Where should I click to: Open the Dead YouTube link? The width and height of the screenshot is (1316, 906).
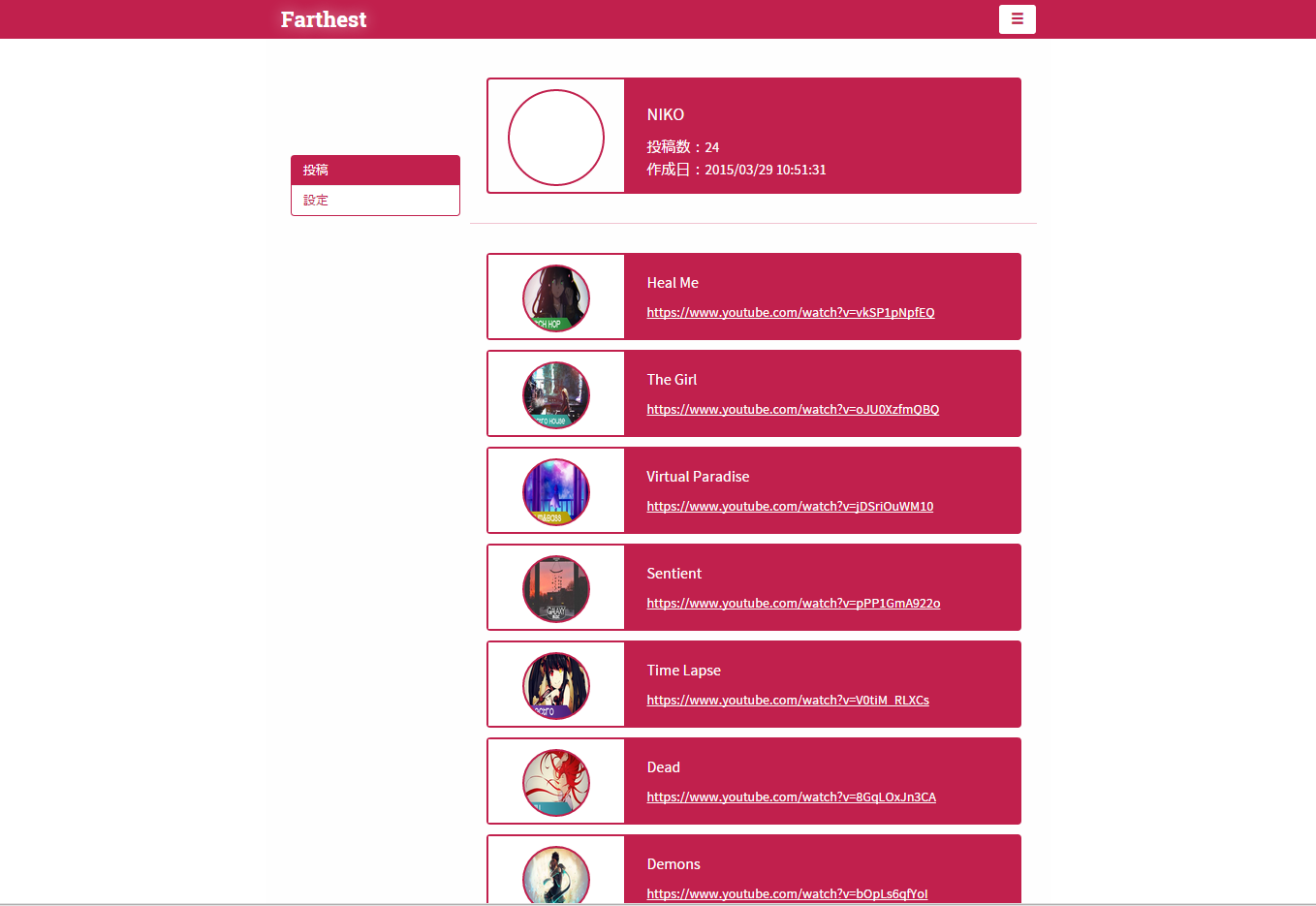coord(792,797)
